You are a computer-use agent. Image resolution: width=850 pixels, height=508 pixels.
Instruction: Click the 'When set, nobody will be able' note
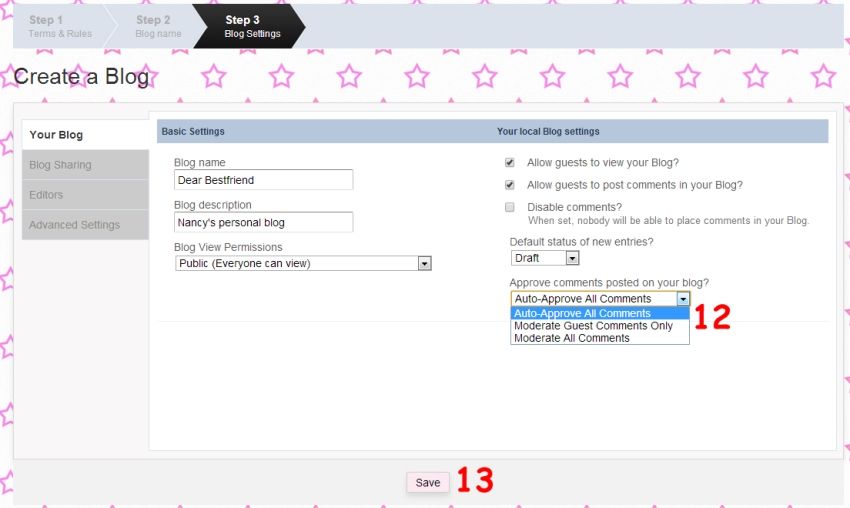[x=668, y=221]
